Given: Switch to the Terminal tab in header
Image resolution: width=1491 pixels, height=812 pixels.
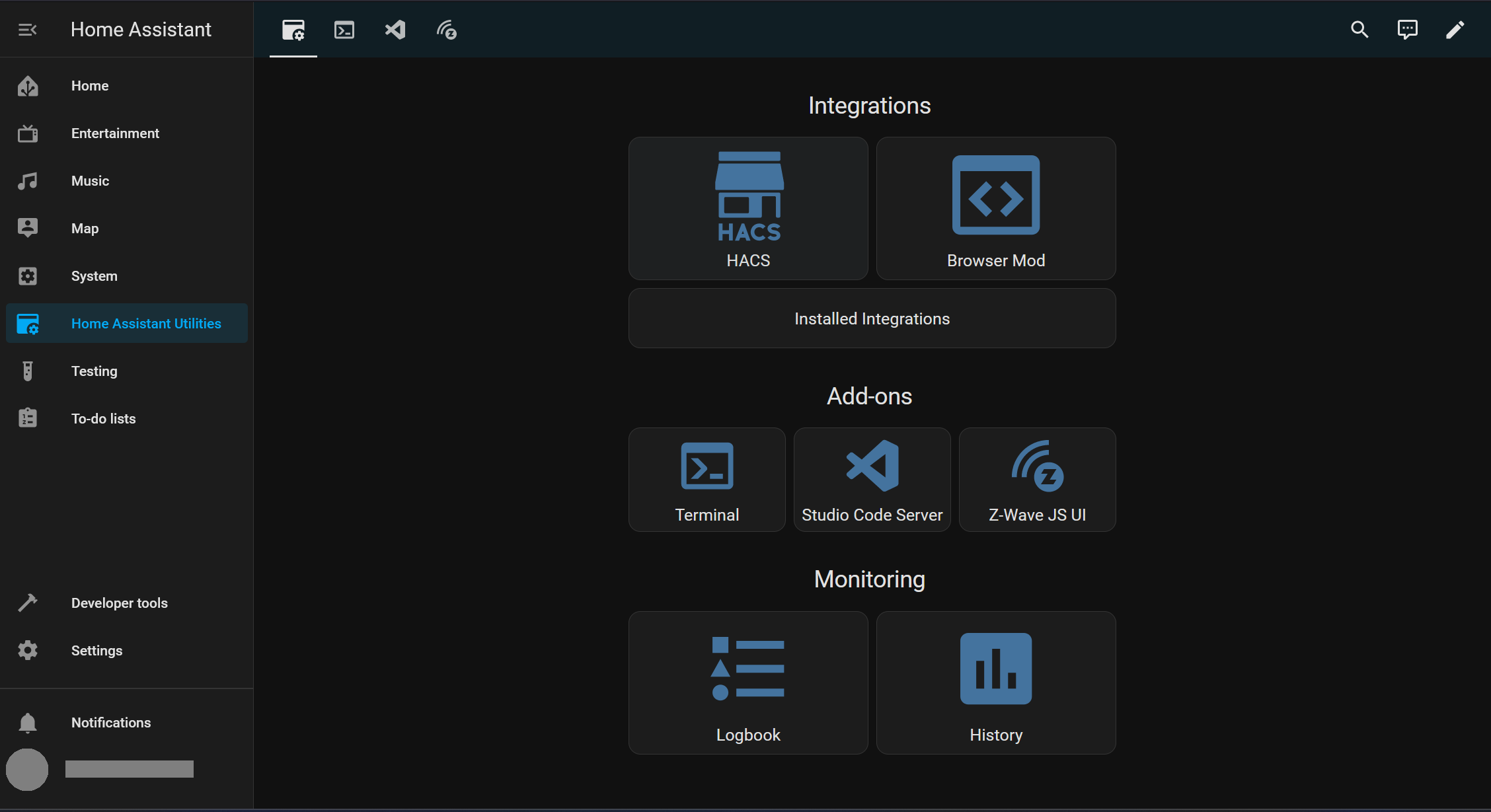Looking at the screenshot, I should coord(344,30).
